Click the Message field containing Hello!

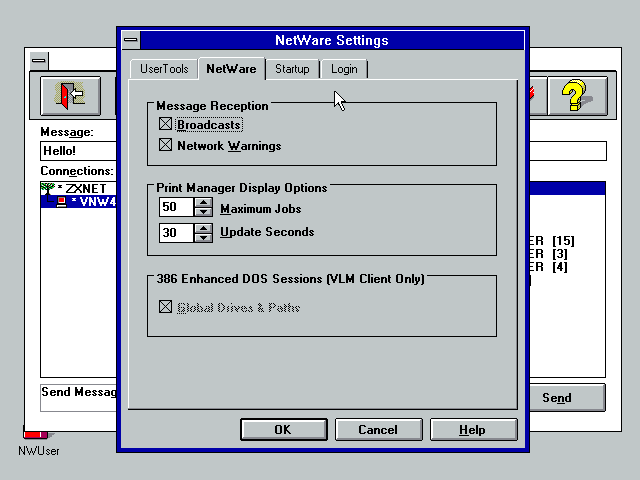click(78, 151)
